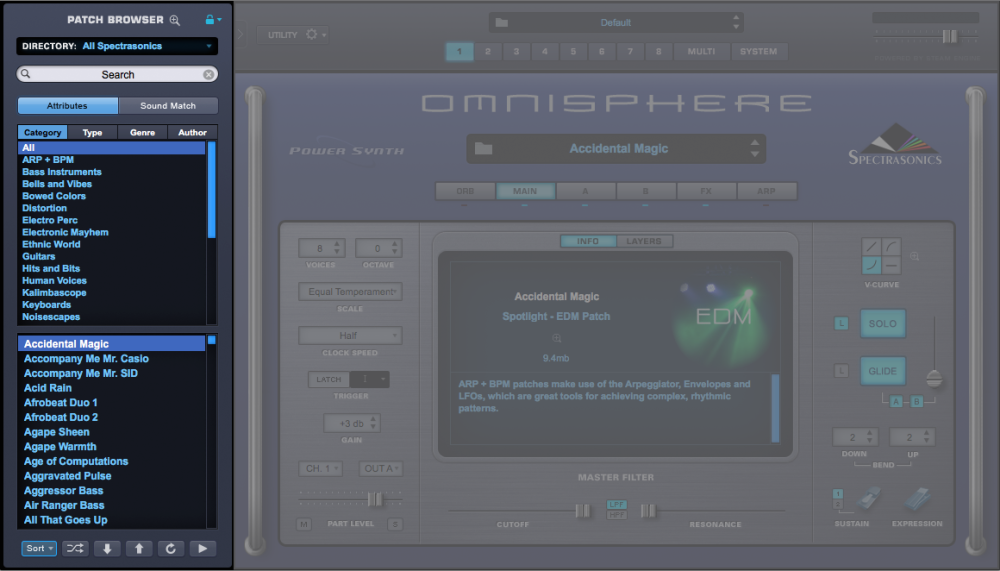Open the MULTI page
This screenshot has height=571, width=1000.
[701, 52]
